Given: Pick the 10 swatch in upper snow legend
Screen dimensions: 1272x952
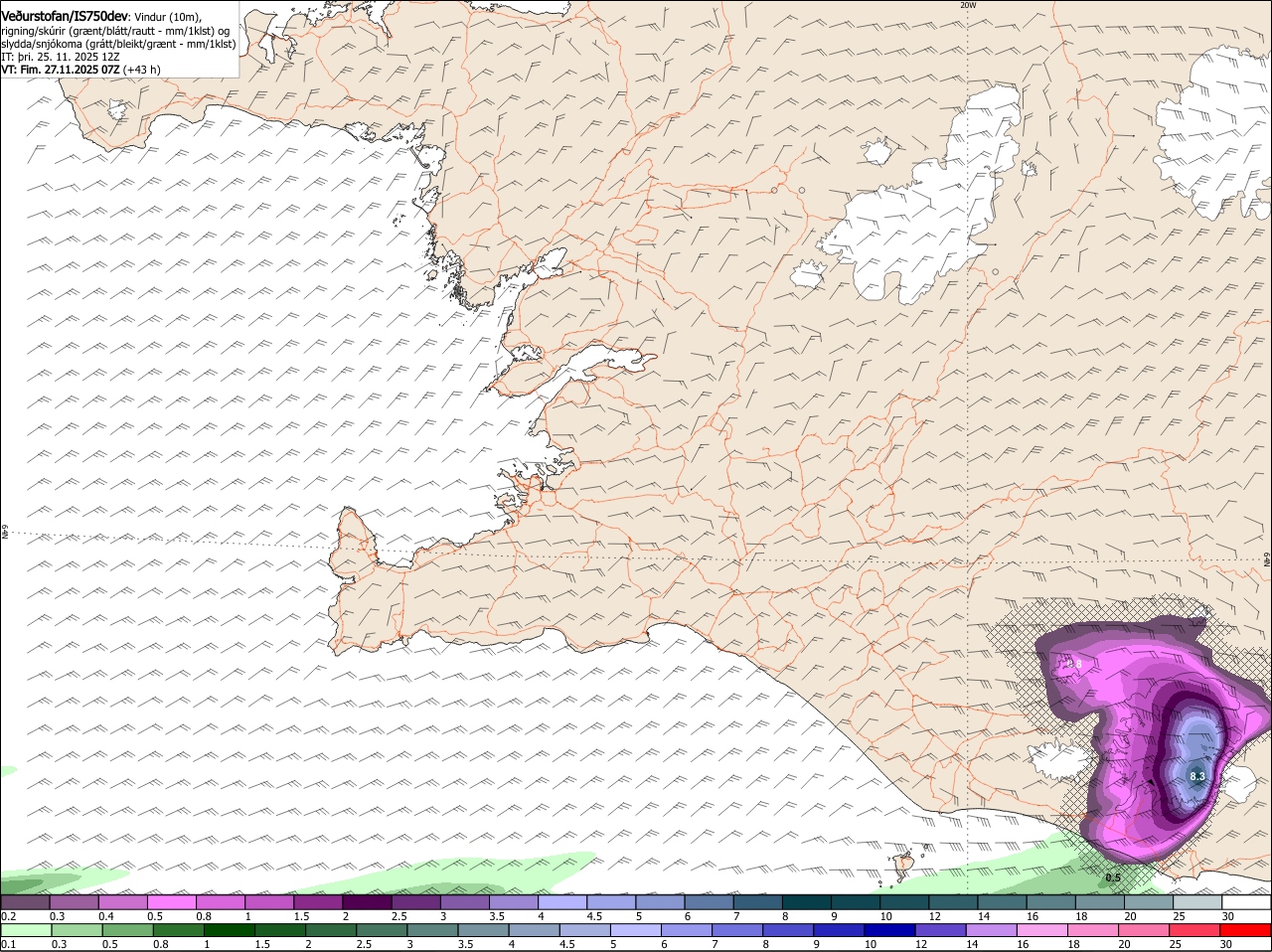Looking at the screenshot, I should click(x=905, y=901).
